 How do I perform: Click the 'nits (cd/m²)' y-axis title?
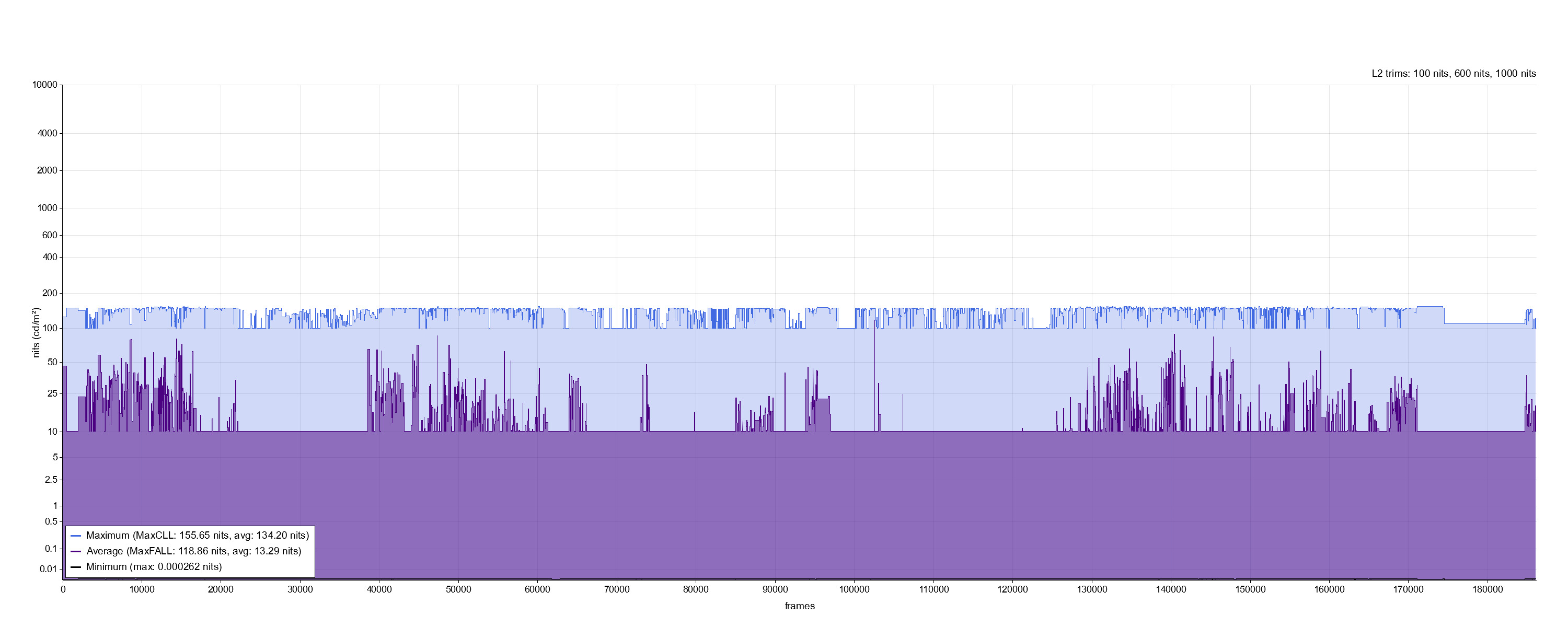(36, 332)
